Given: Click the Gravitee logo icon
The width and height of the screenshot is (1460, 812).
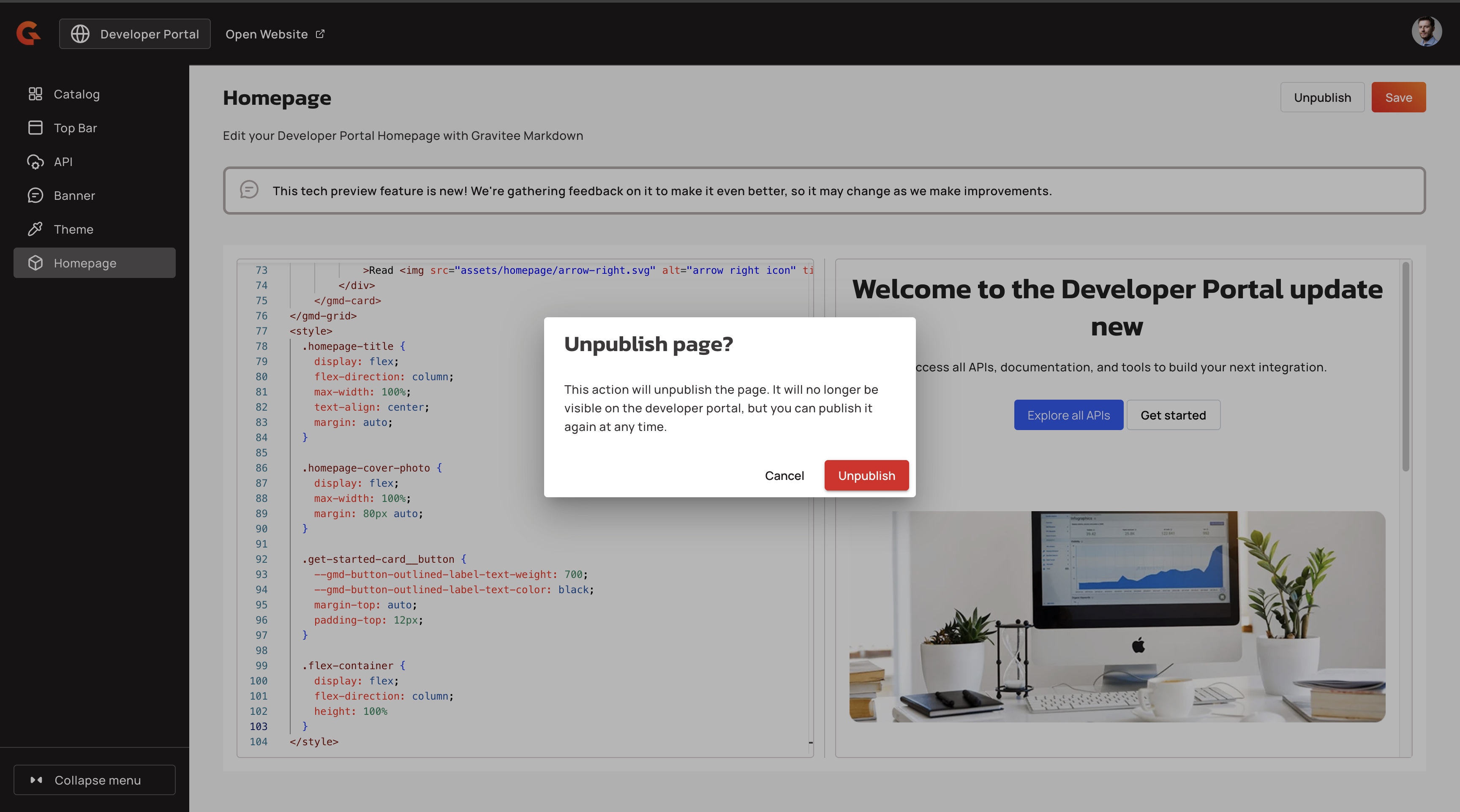Looking at the screenshot, I should coord(28,33).
